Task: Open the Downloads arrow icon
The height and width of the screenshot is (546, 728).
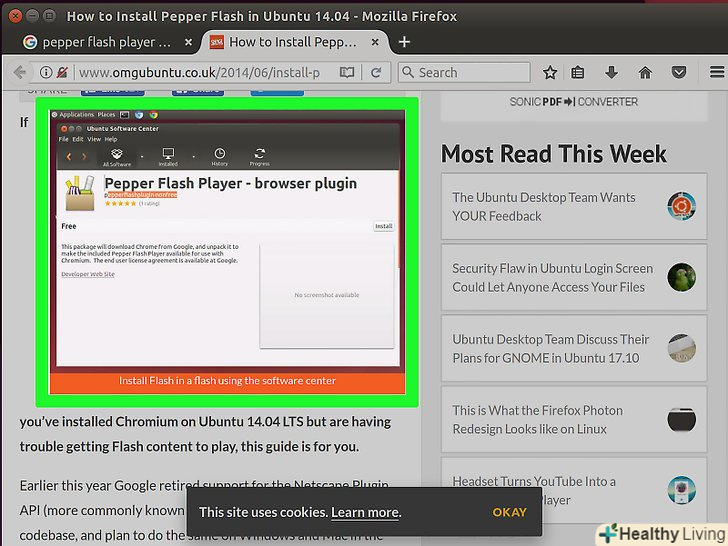Action: coord(612,73)
